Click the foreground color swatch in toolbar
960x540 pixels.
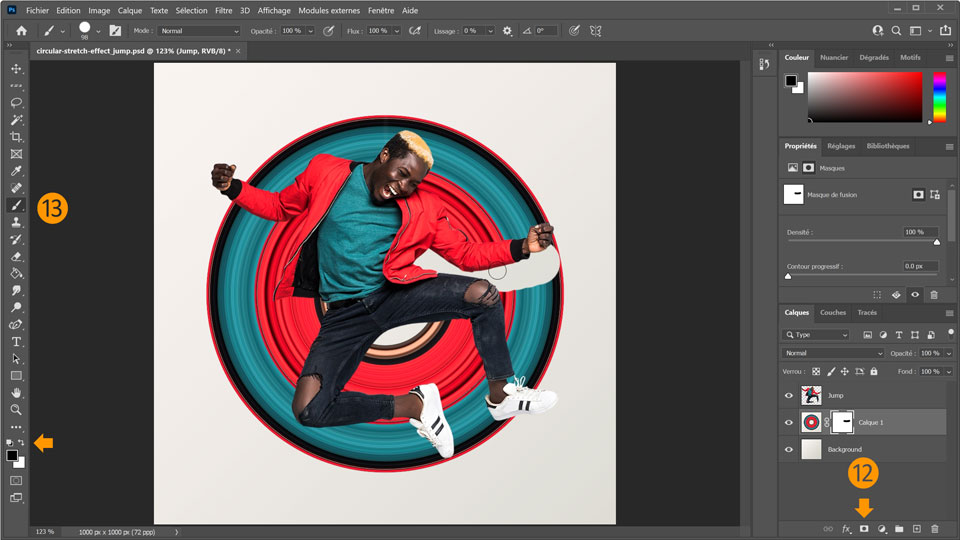(12, 455)
